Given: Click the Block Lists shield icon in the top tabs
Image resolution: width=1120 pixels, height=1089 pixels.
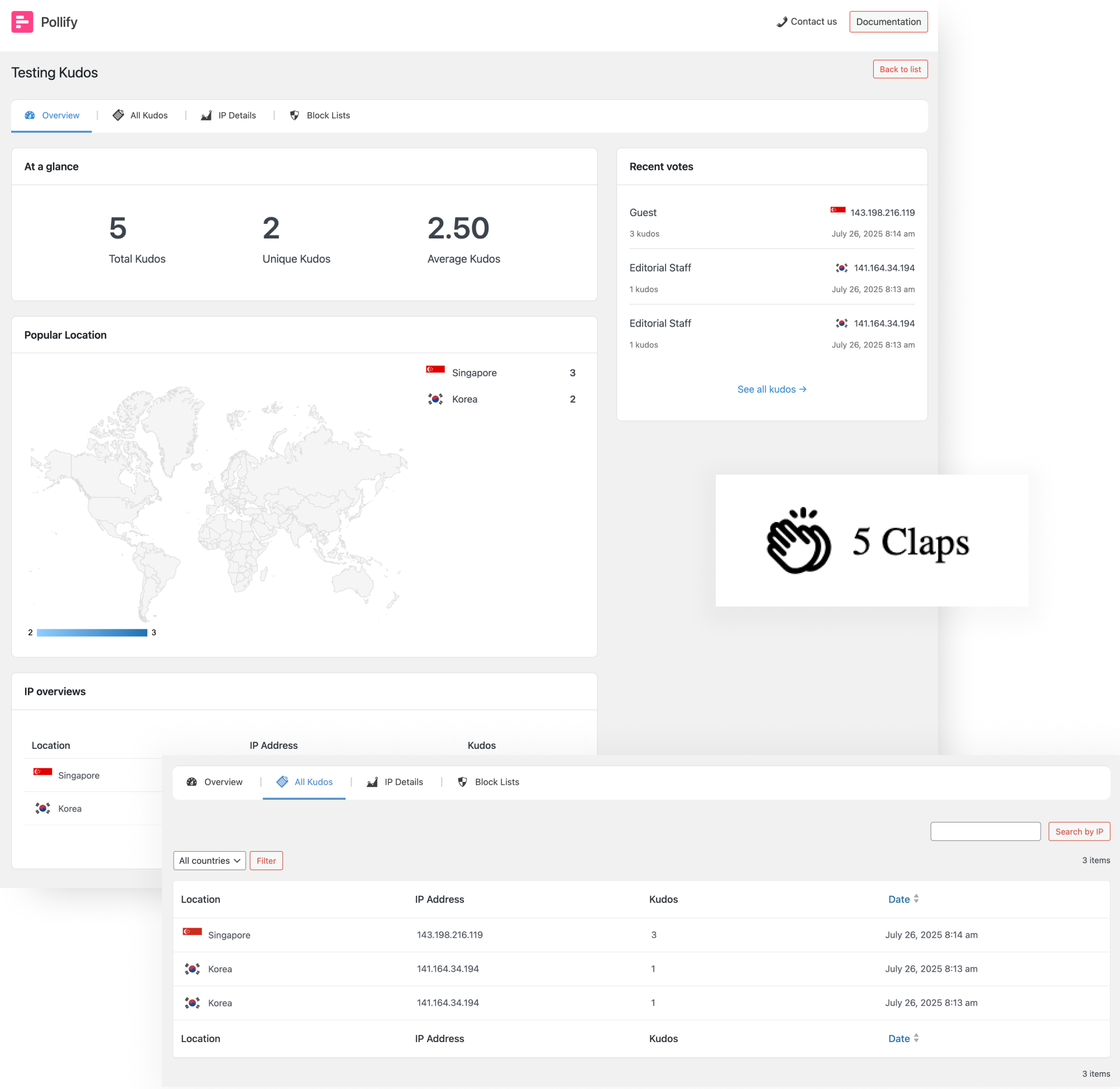Looking at the screenshot, I should click(x=294, y=116).
